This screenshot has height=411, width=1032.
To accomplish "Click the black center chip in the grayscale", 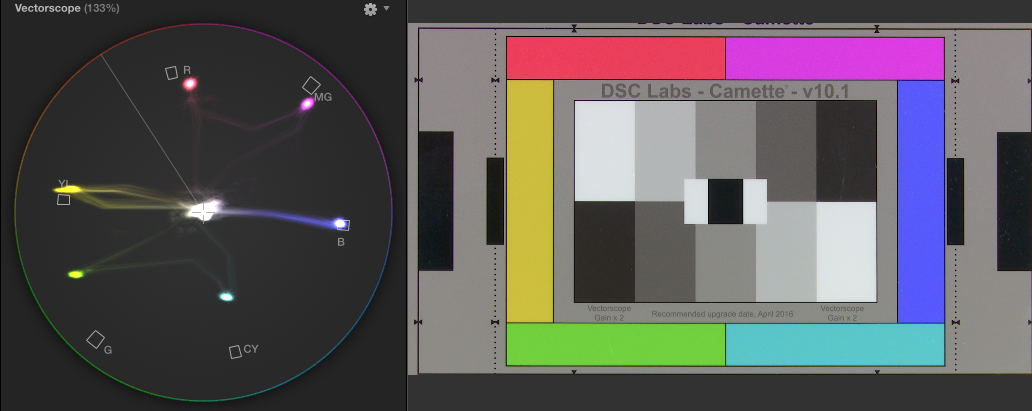I will (725, 201).
